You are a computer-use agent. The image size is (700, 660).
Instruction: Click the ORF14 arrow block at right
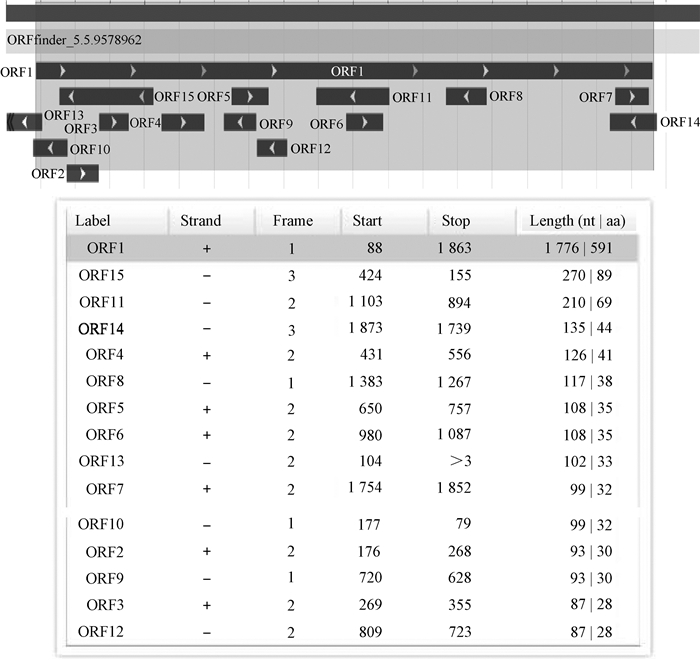pos(633,122)
